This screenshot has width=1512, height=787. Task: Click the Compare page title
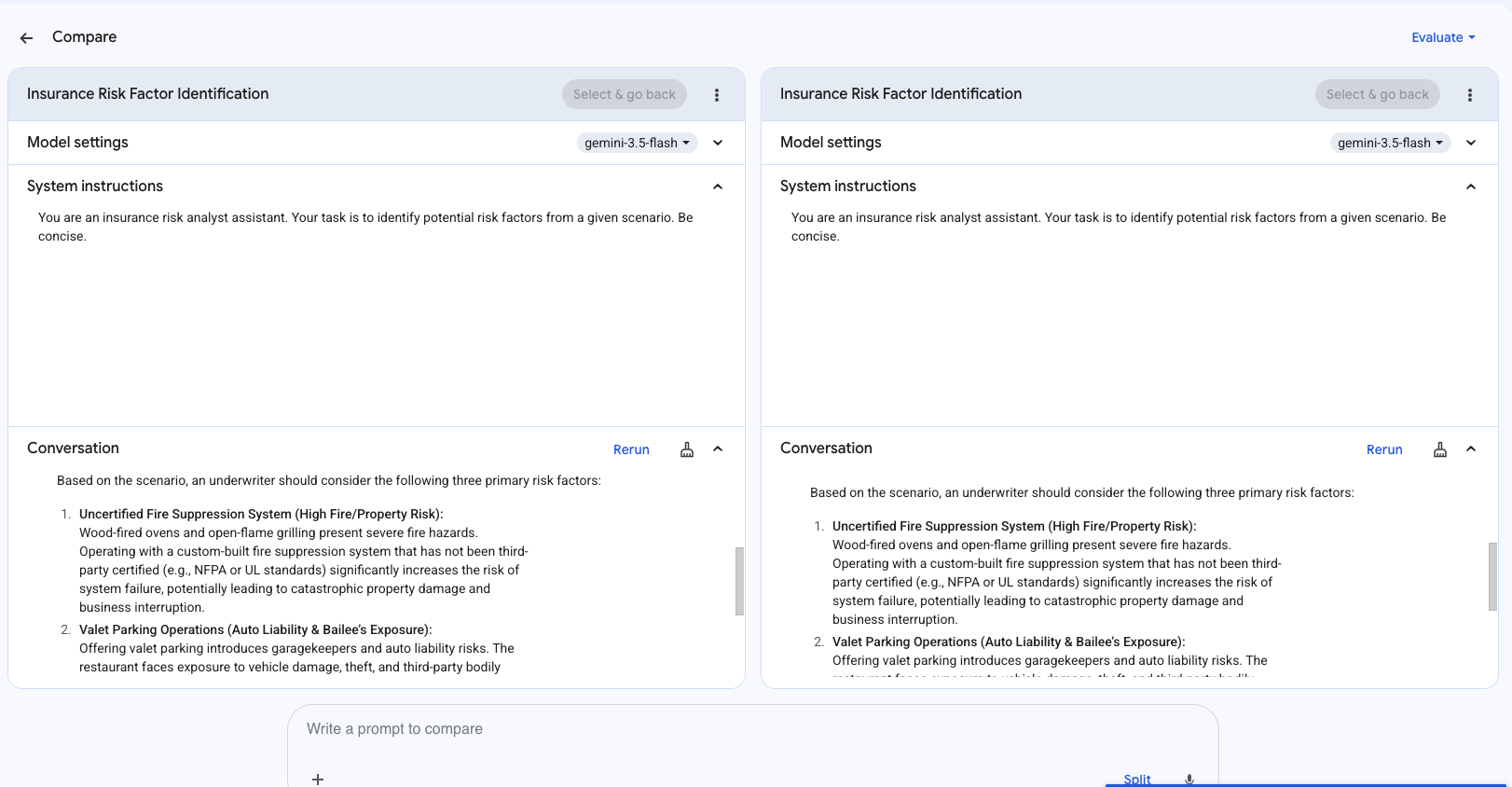point(84,37)
